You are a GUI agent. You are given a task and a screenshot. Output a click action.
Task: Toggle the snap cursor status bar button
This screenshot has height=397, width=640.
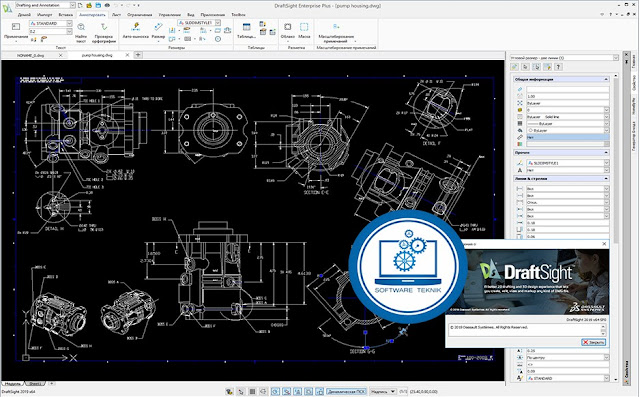(x=241, y=392)
